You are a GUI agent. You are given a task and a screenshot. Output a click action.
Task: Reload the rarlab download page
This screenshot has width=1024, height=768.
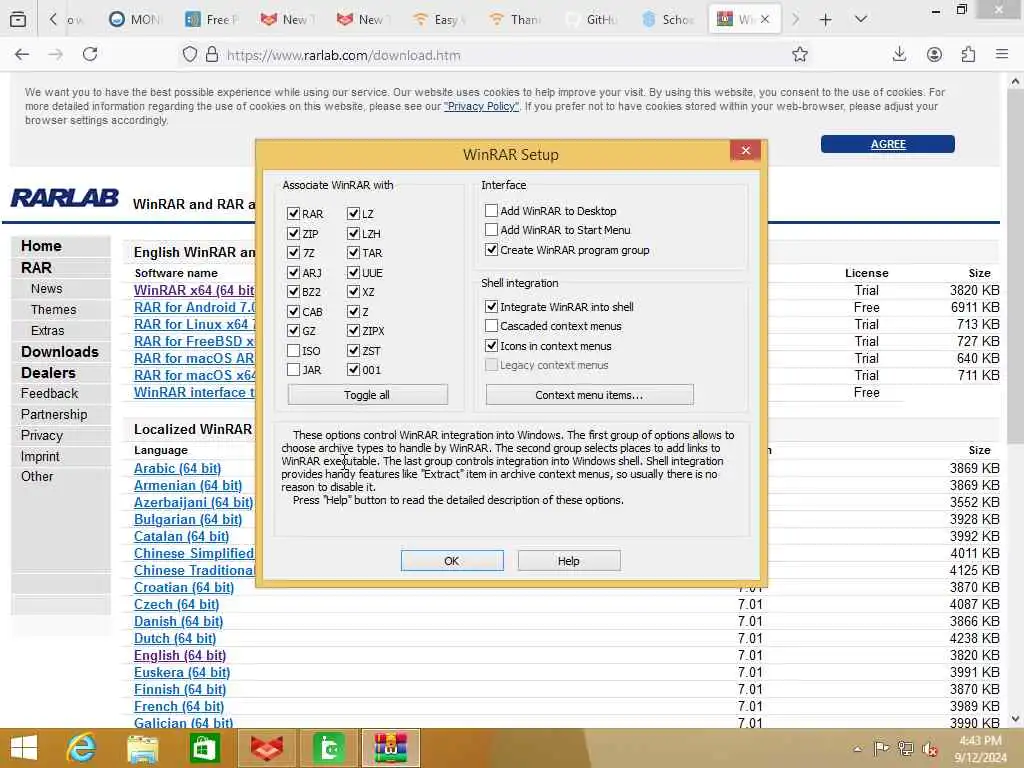pos(90,54)
